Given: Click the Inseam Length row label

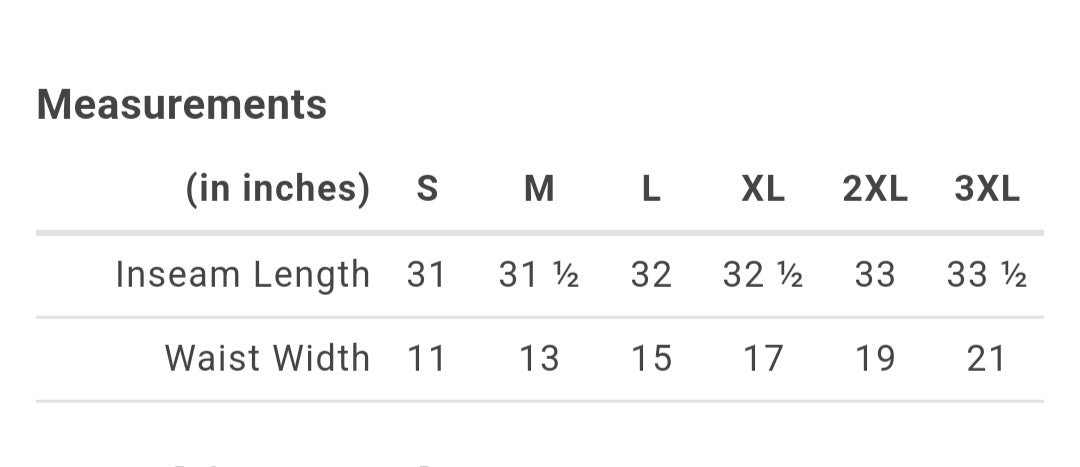Looking at the screenshot, I should tap(243, 274).
